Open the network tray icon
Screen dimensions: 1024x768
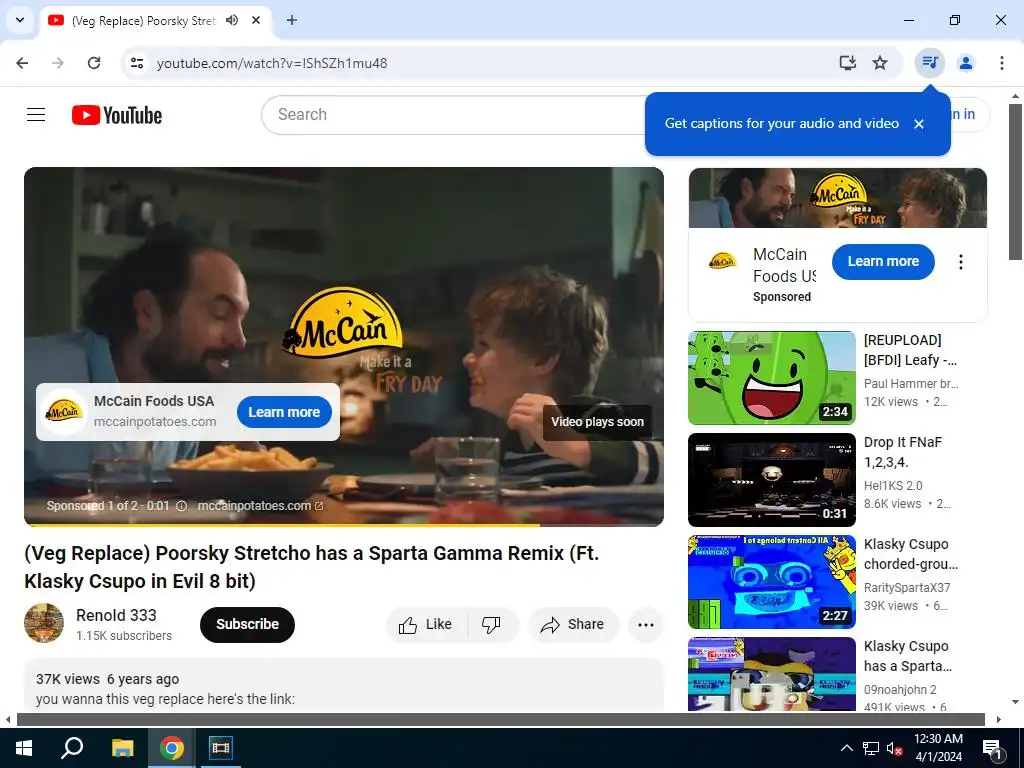click(x=871, y=748)
